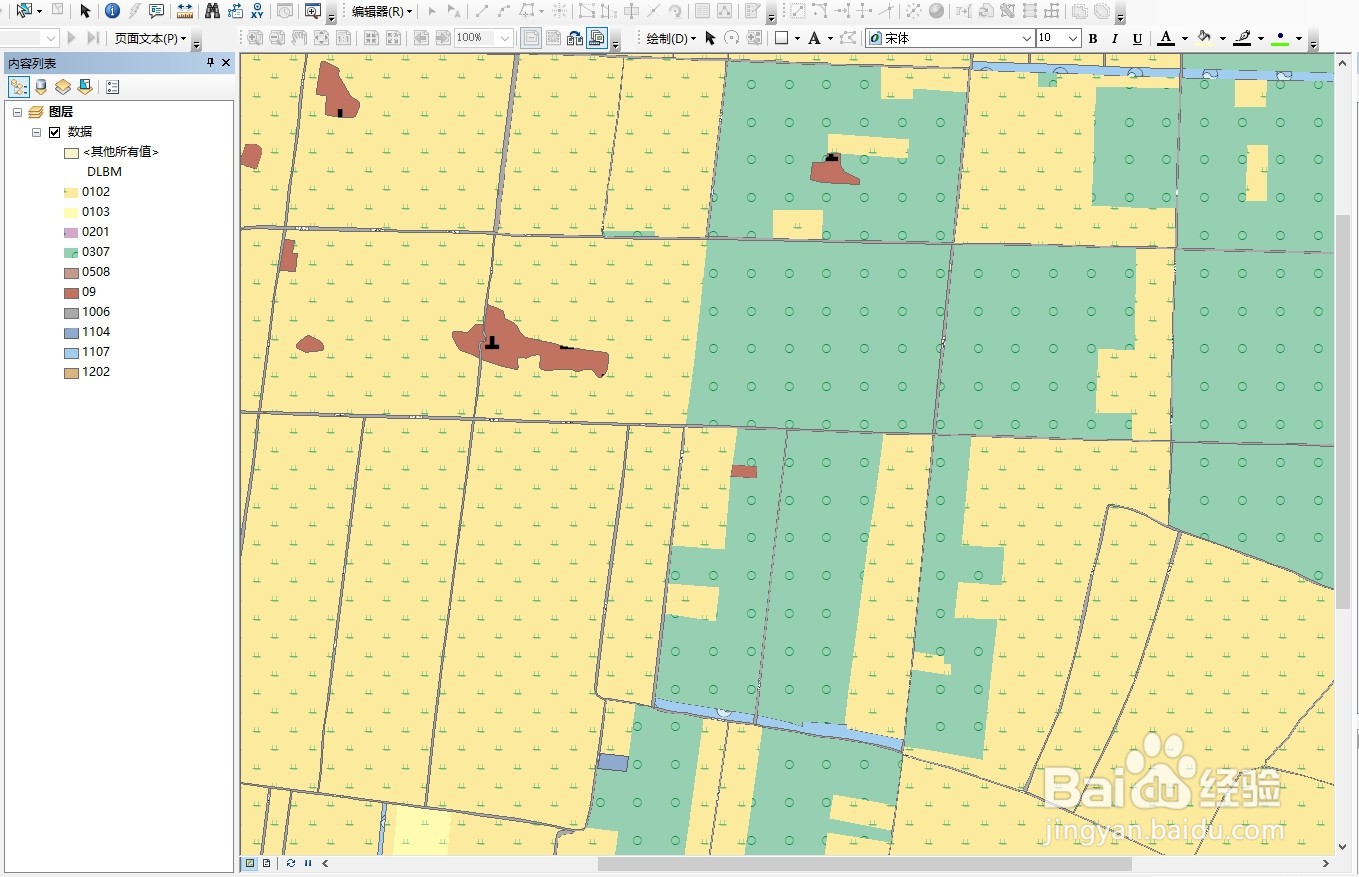Click the Select Features by rectangle tool

(x=24, y=11)
